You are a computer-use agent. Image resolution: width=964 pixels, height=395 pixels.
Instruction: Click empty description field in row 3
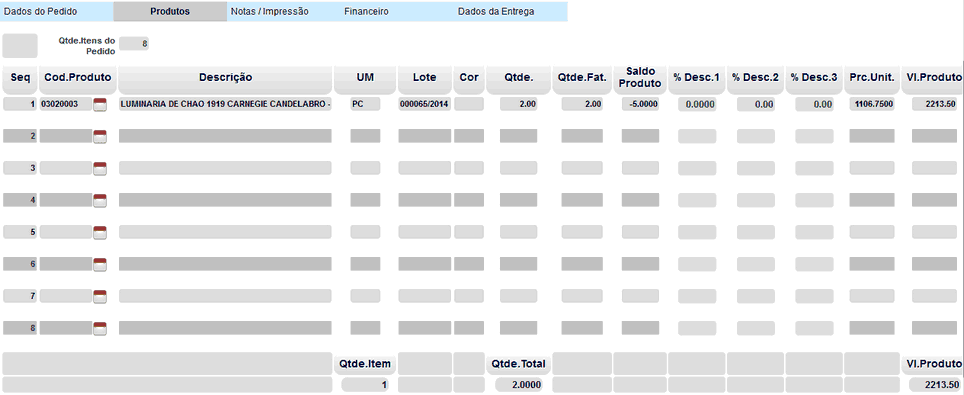coord(225,168)
